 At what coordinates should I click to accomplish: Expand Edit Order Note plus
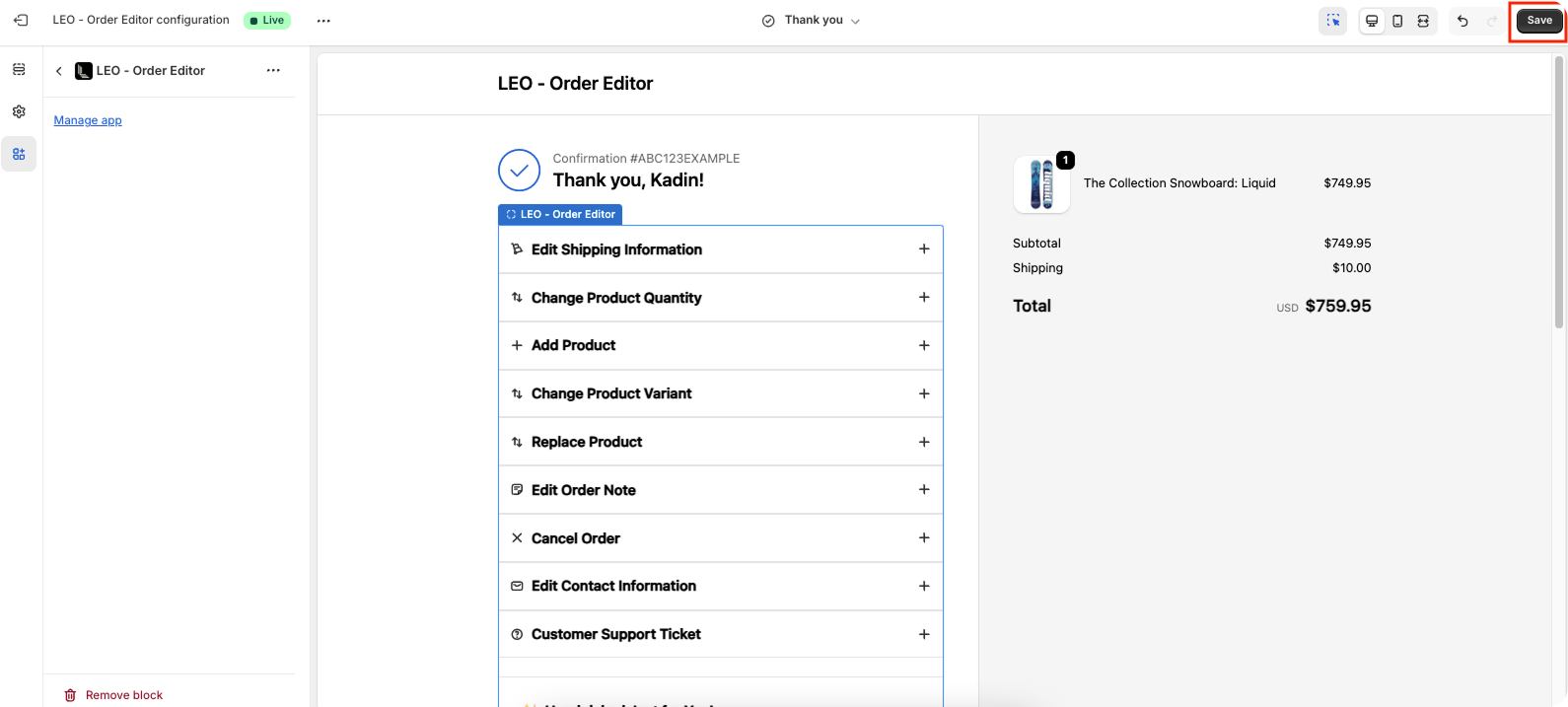click(924, 490)
